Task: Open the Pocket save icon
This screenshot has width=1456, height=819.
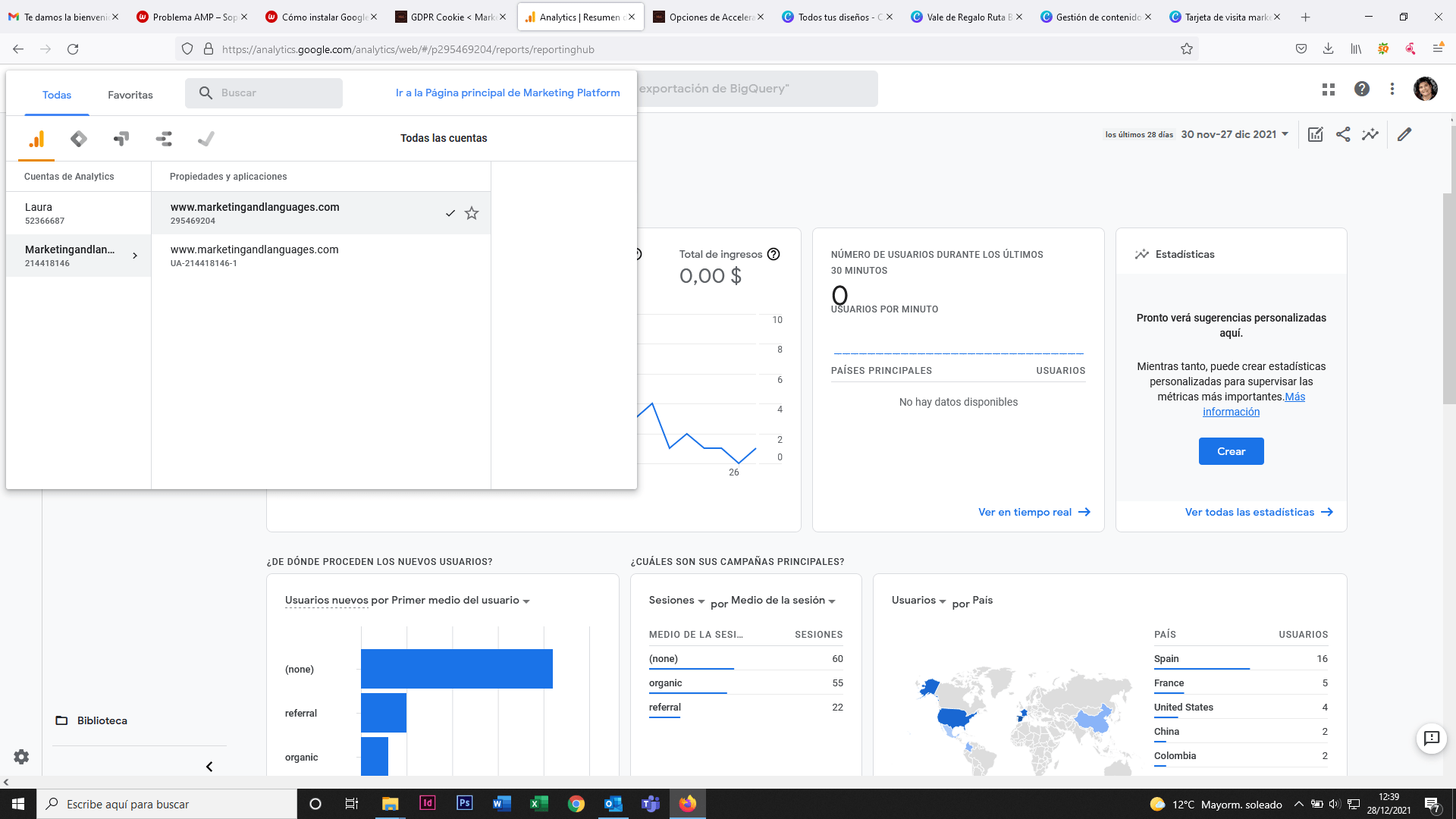Action: tap(1301, 49)
